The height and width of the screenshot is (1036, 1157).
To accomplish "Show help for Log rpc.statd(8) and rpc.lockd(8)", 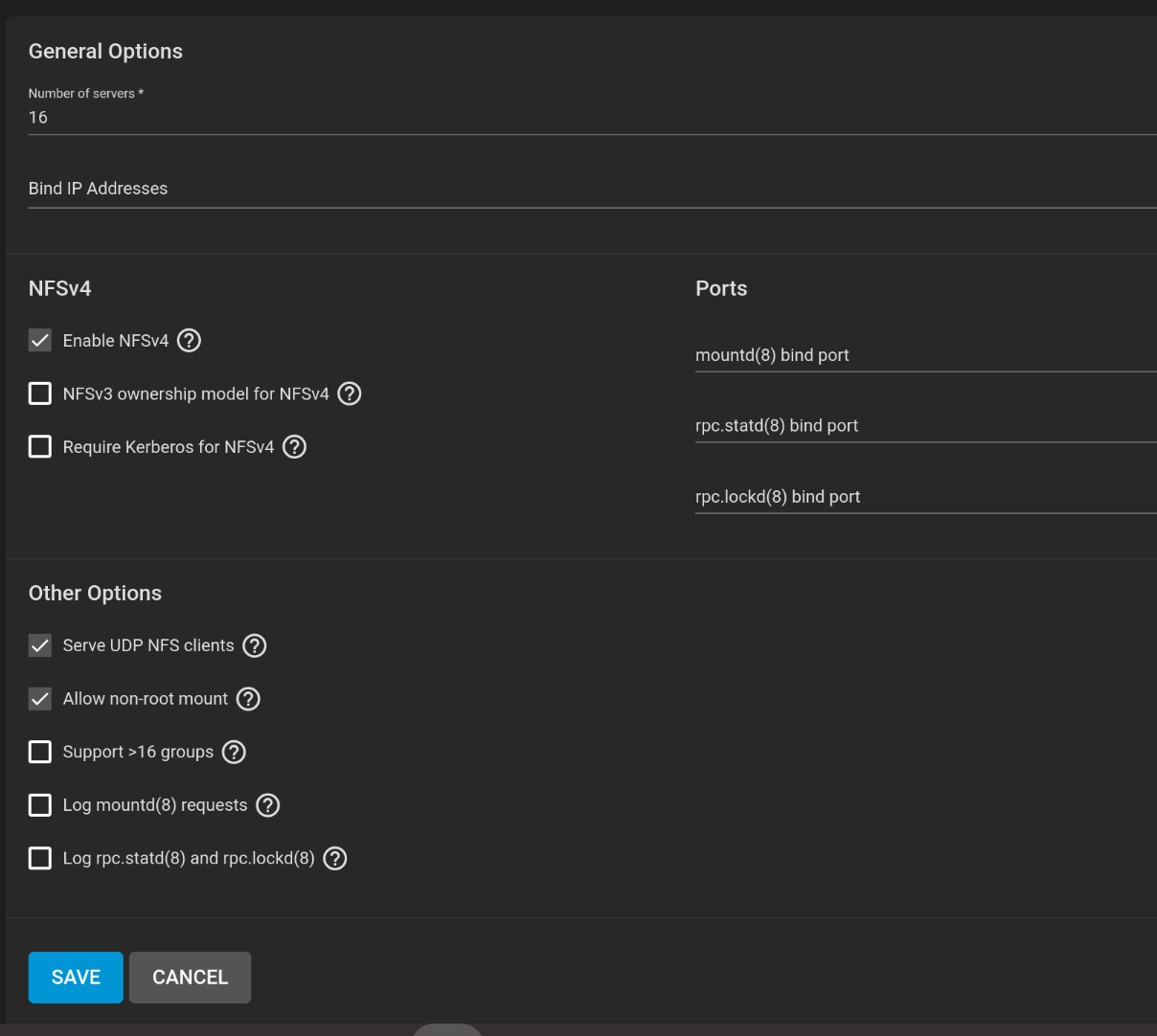I will pyautogui.click(x=335, y=859).
